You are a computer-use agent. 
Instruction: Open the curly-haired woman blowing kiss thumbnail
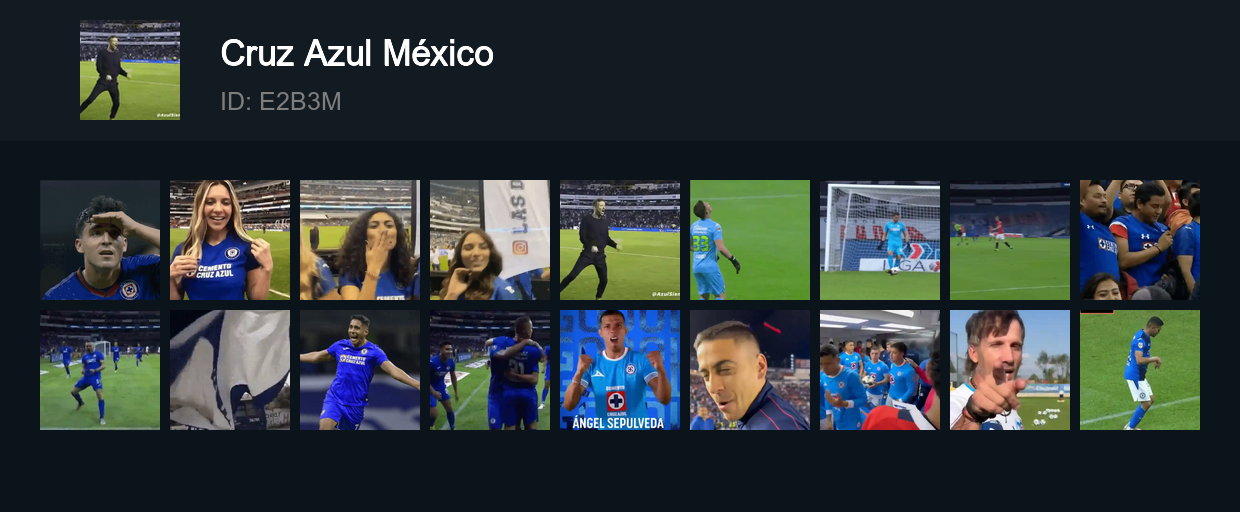[x=360, y=240]
